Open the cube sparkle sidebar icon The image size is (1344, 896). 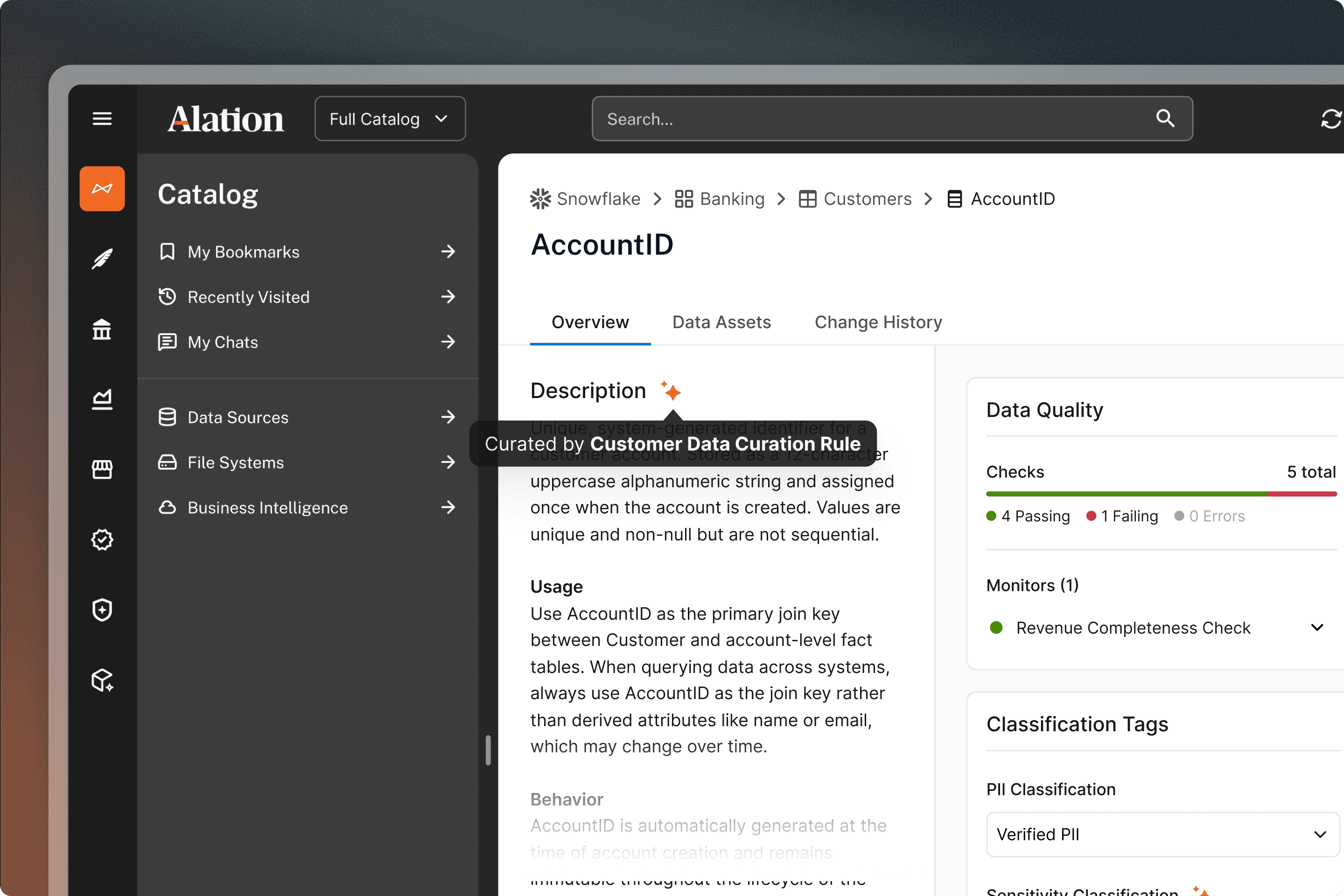[102, 680]
